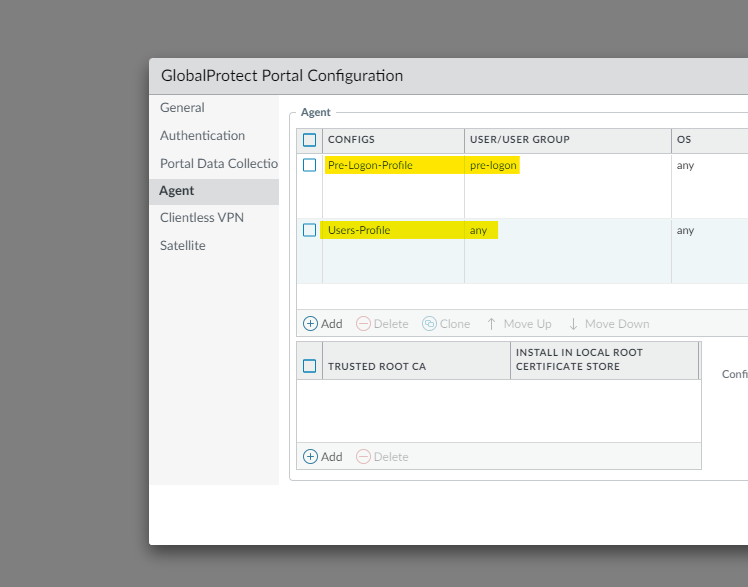Image resolution: width=748 pixels, height=587 pixels.
Task: Open the General tab
Action: coord(182,108)
